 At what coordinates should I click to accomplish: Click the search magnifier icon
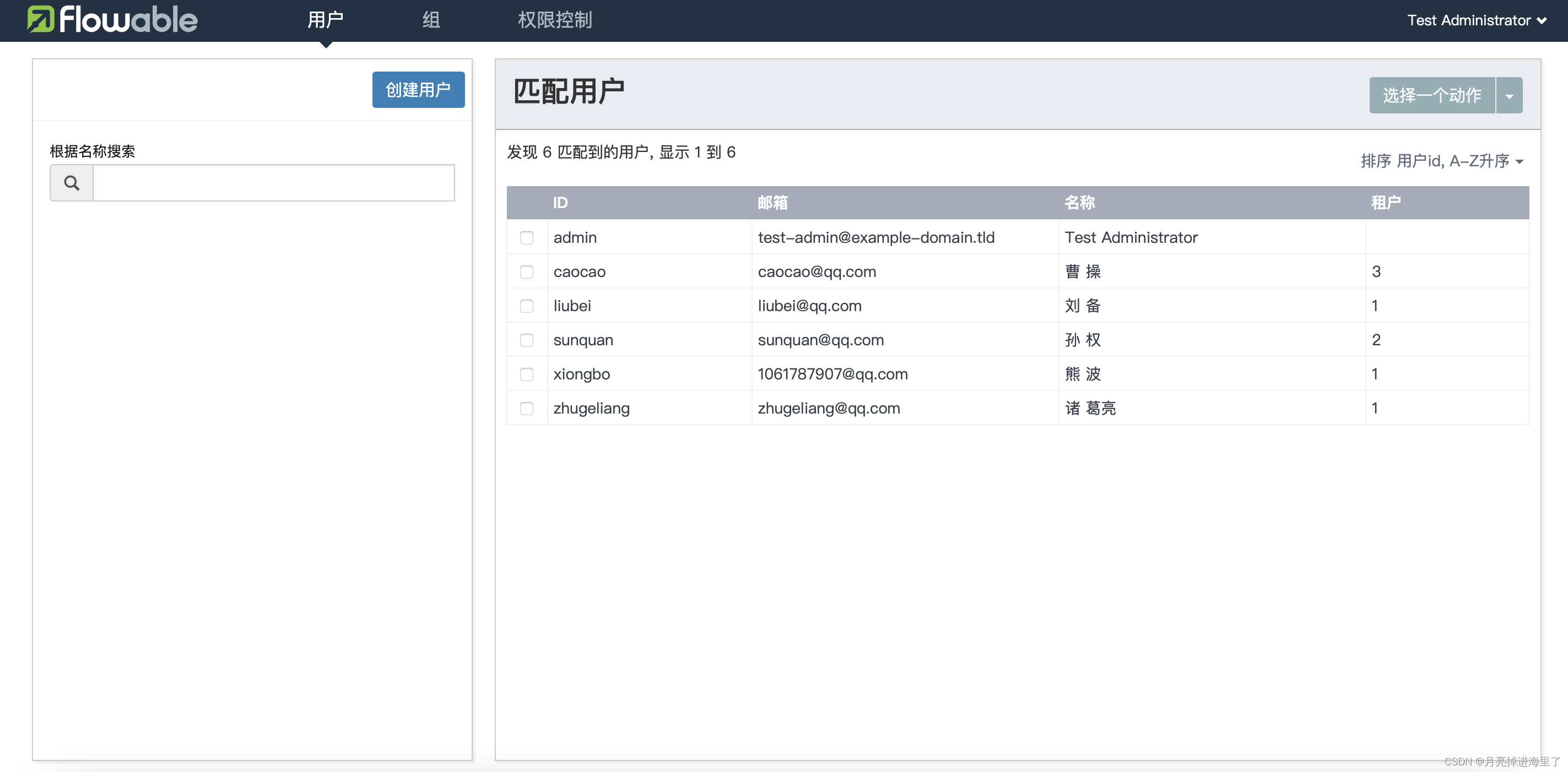(72, 182)
